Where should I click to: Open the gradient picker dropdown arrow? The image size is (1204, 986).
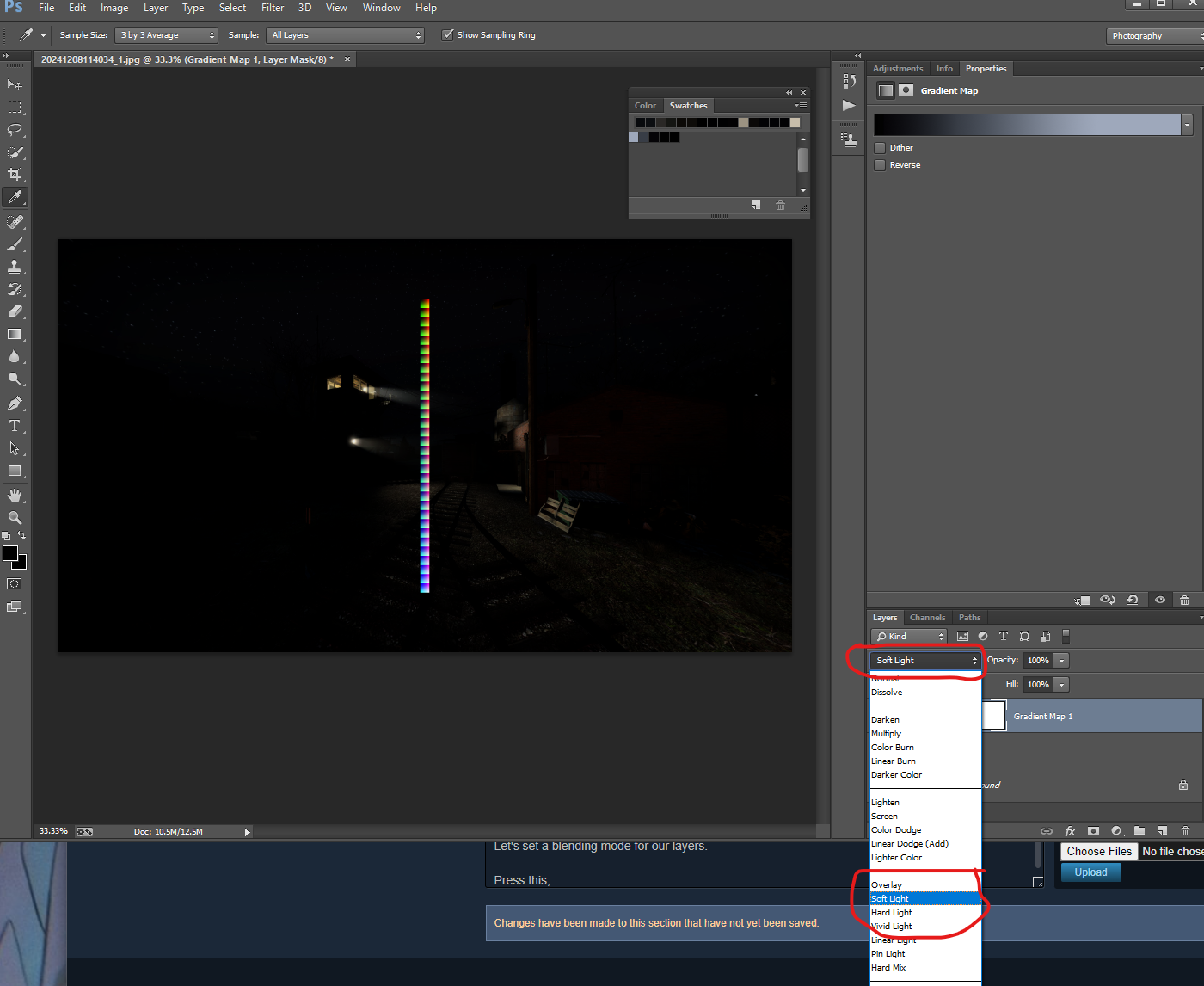(1187, 125)
